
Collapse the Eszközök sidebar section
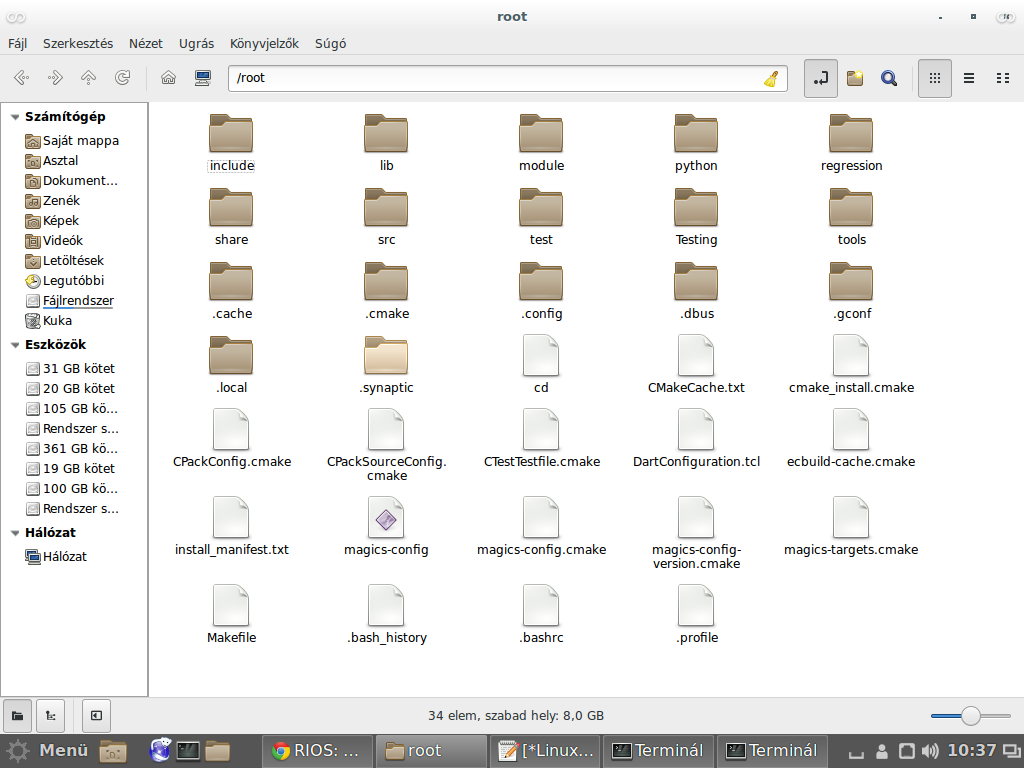click(x=14, y=345)
